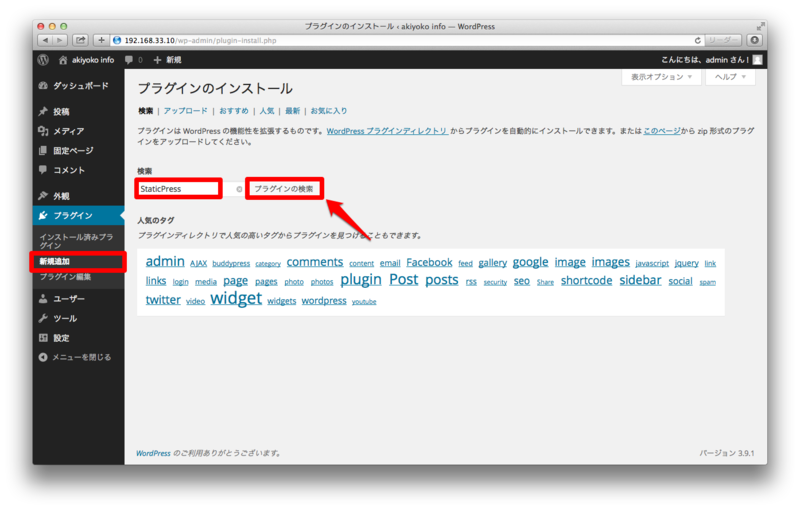Select the gallery tag
Screen dimensions: 800x510
point(492,263)
